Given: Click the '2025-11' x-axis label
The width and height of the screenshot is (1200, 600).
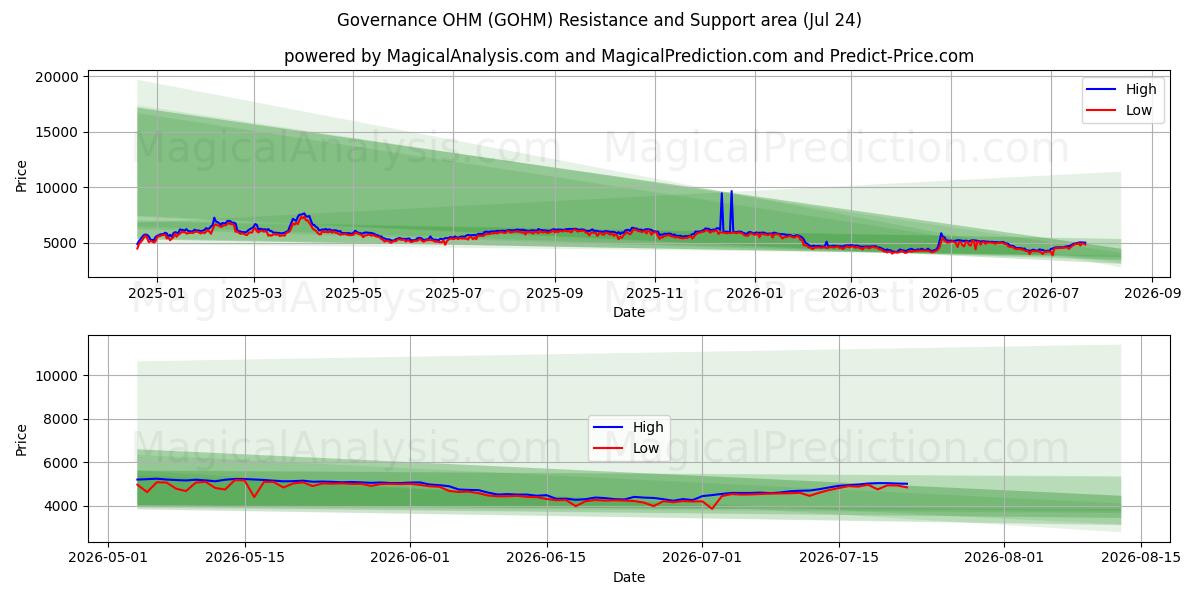Looking at the screenshot, I should click(655, 294).
